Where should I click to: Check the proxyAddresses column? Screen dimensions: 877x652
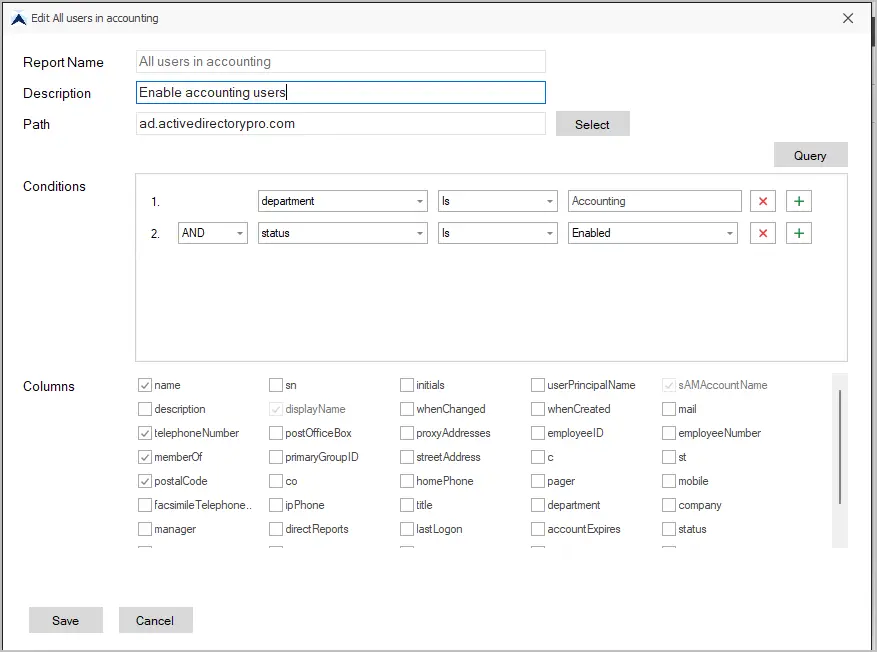pyautogui.click(x=407, y=433)
